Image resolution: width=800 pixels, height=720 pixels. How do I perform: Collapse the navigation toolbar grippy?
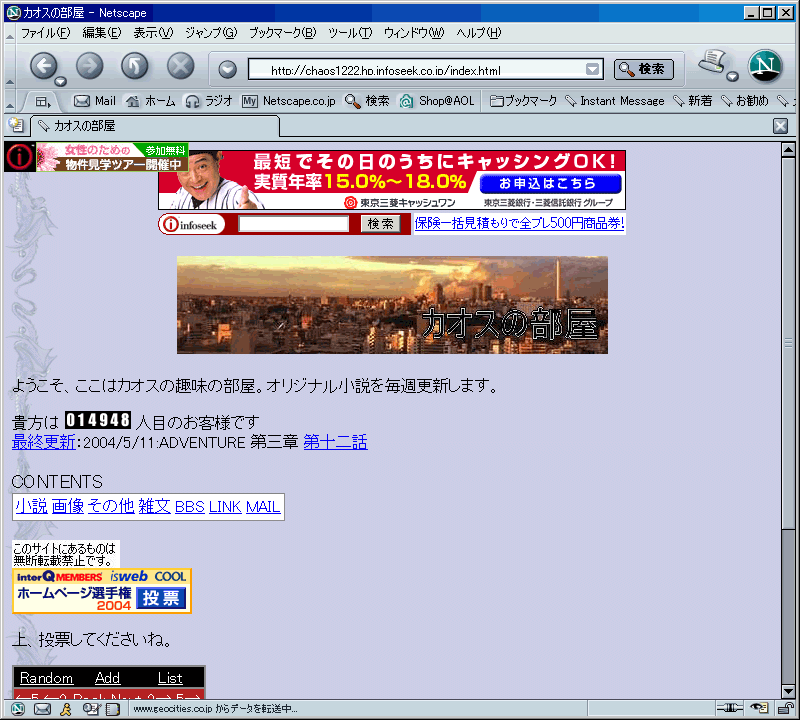pos(10,67)
